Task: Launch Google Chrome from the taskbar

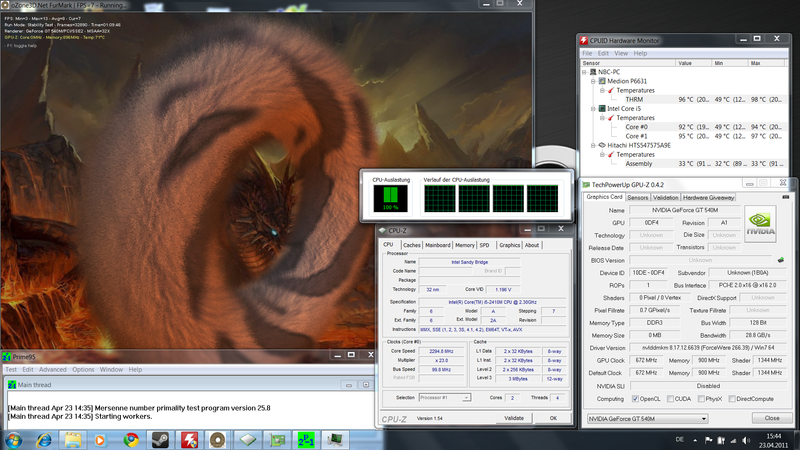Action: point(131,439)
